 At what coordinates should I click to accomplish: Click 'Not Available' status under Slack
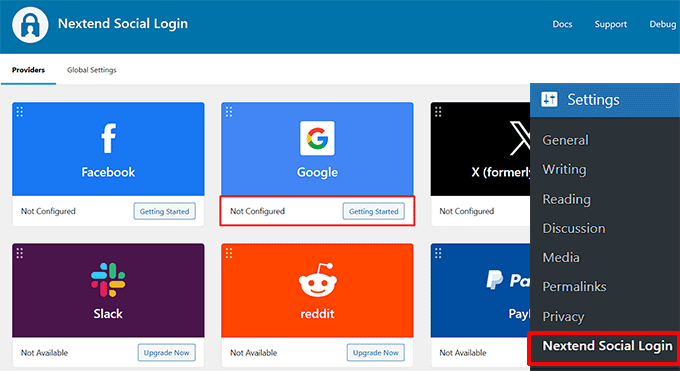(44, 352)
